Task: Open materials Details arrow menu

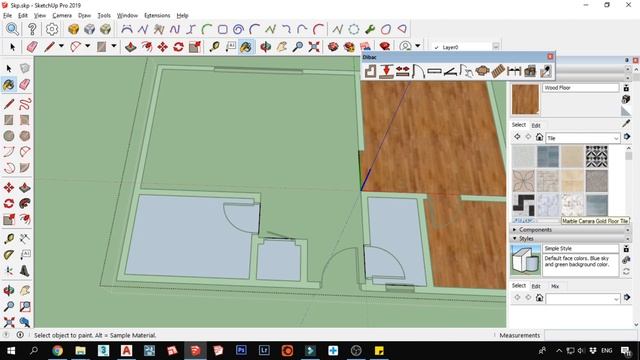Action: 627,137
